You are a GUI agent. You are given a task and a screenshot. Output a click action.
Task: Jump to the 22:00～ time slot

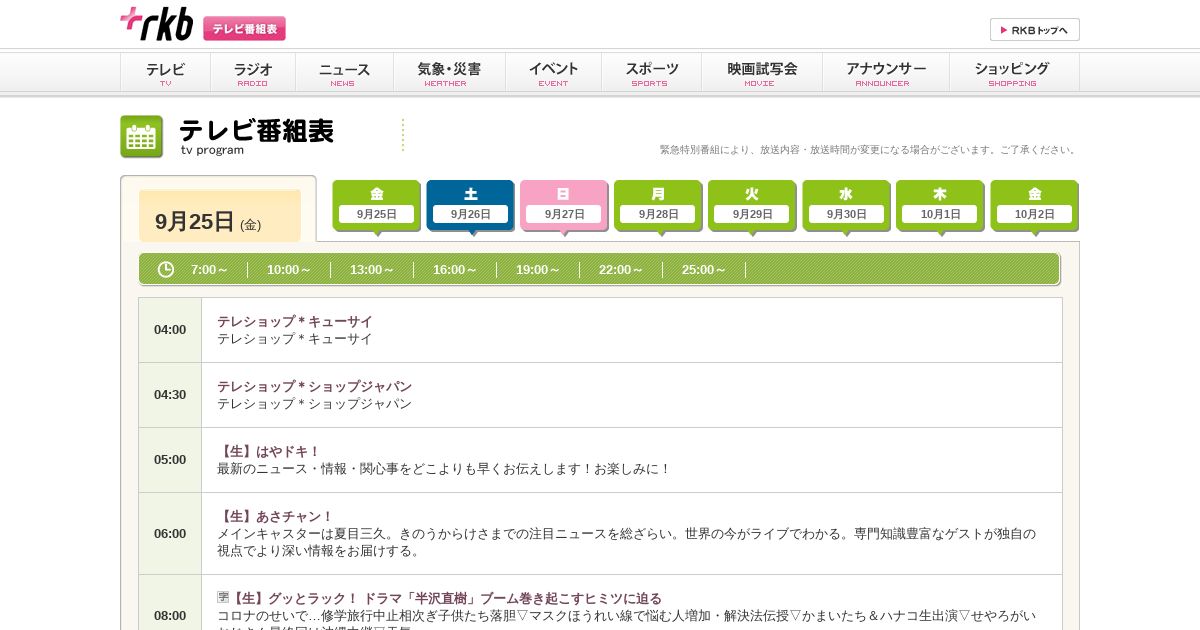pos(621,270)
